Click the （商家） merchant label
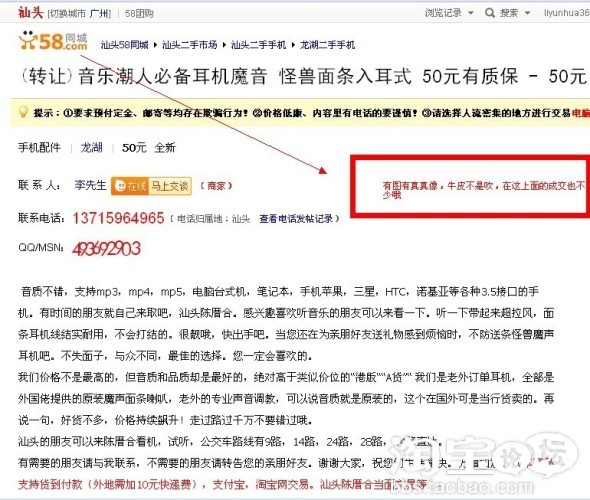 [216, 185]
